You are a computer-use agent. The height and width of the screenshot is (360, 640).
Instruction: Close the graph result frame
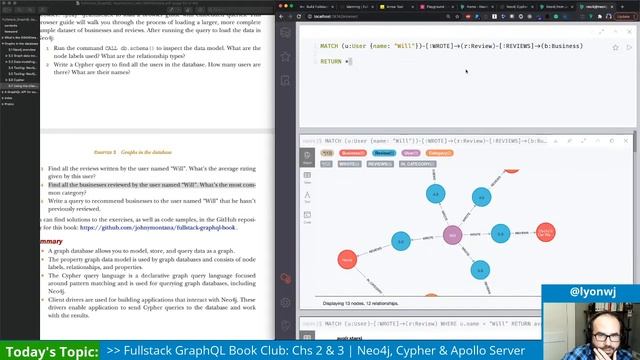(x=626, y=141)
